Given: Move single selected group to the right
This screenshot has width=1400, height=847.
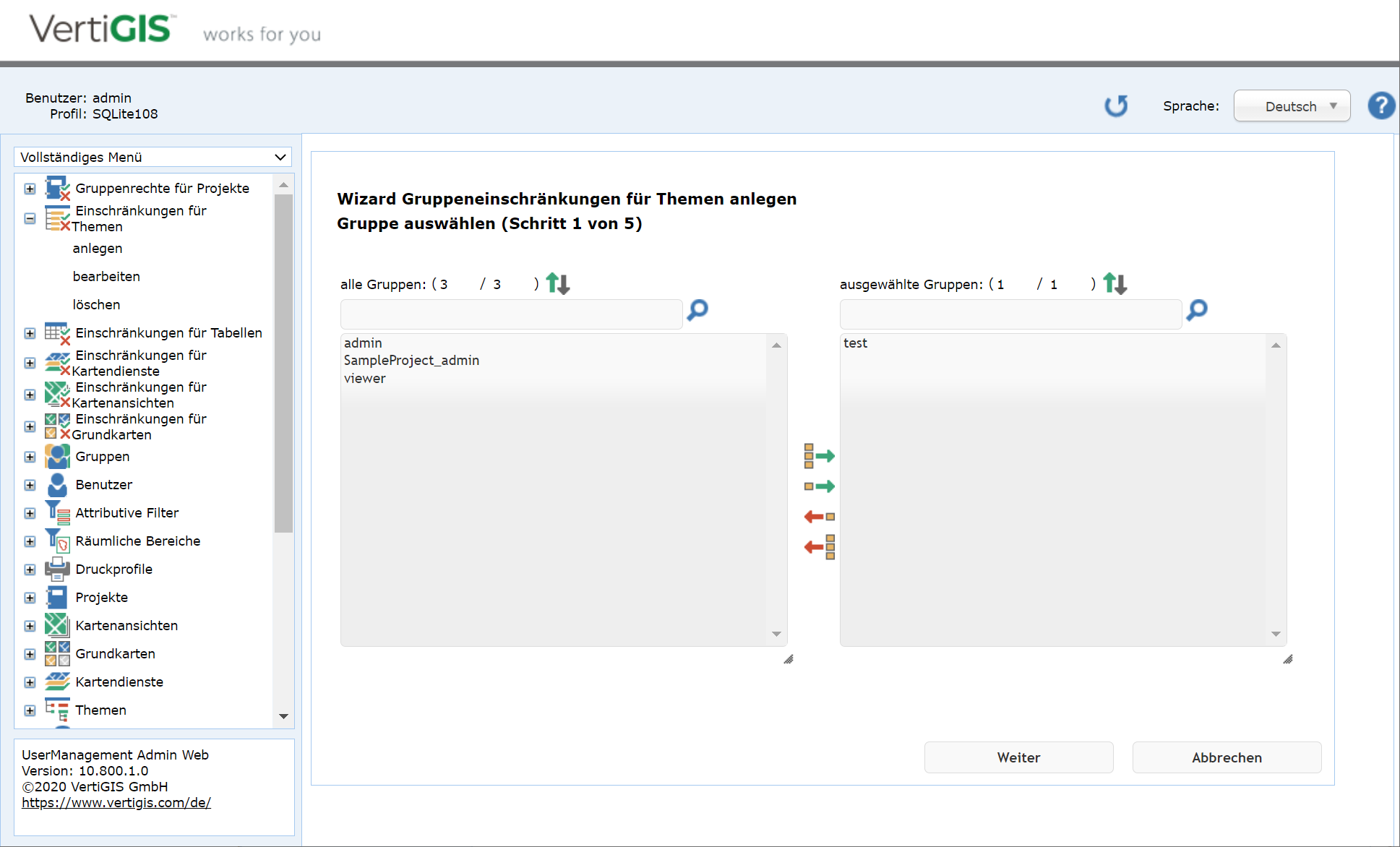Looking at the screenshot, I should click(x=819, y=486).
